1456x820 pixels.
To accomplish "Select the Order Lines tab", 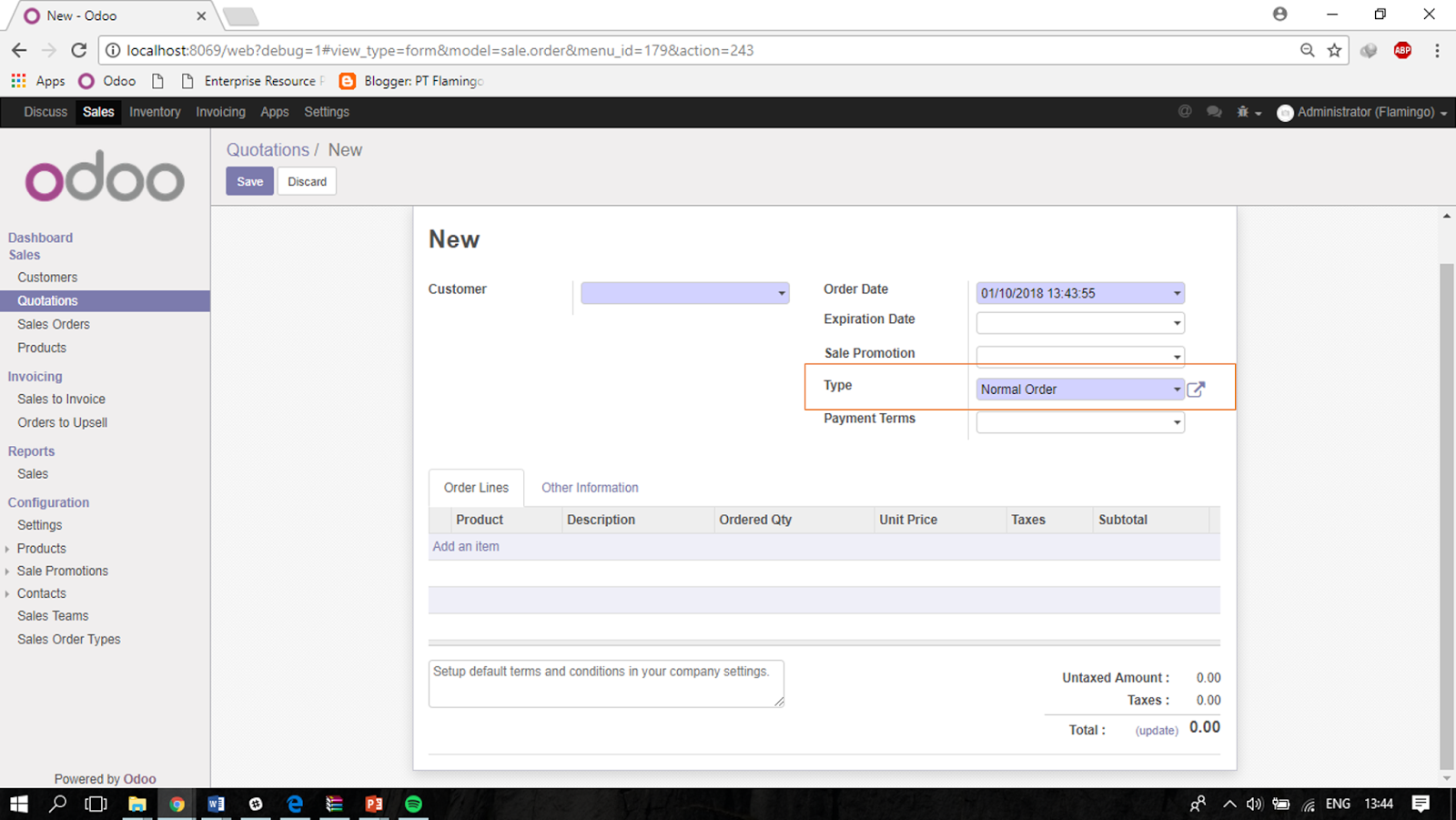I will pos(476,488).
